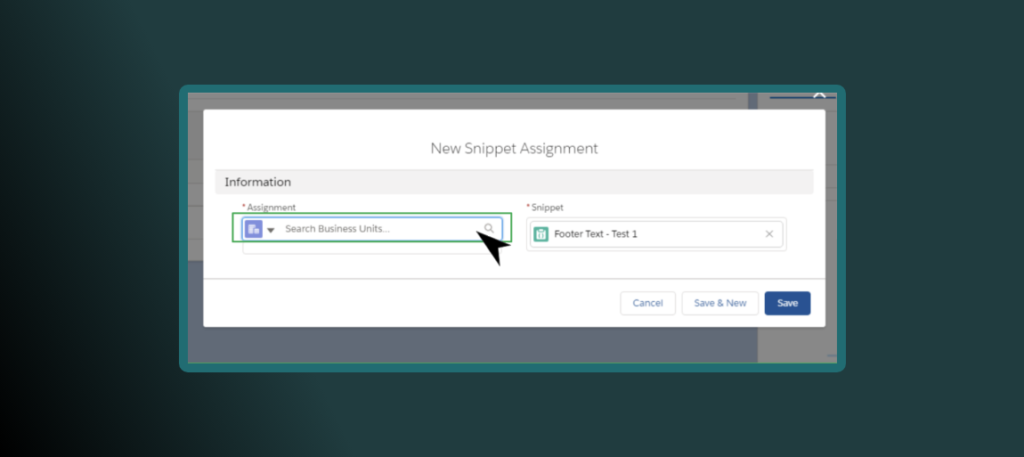
Task: Click the red asterisk beside Assignment
Action: point(244,207)
